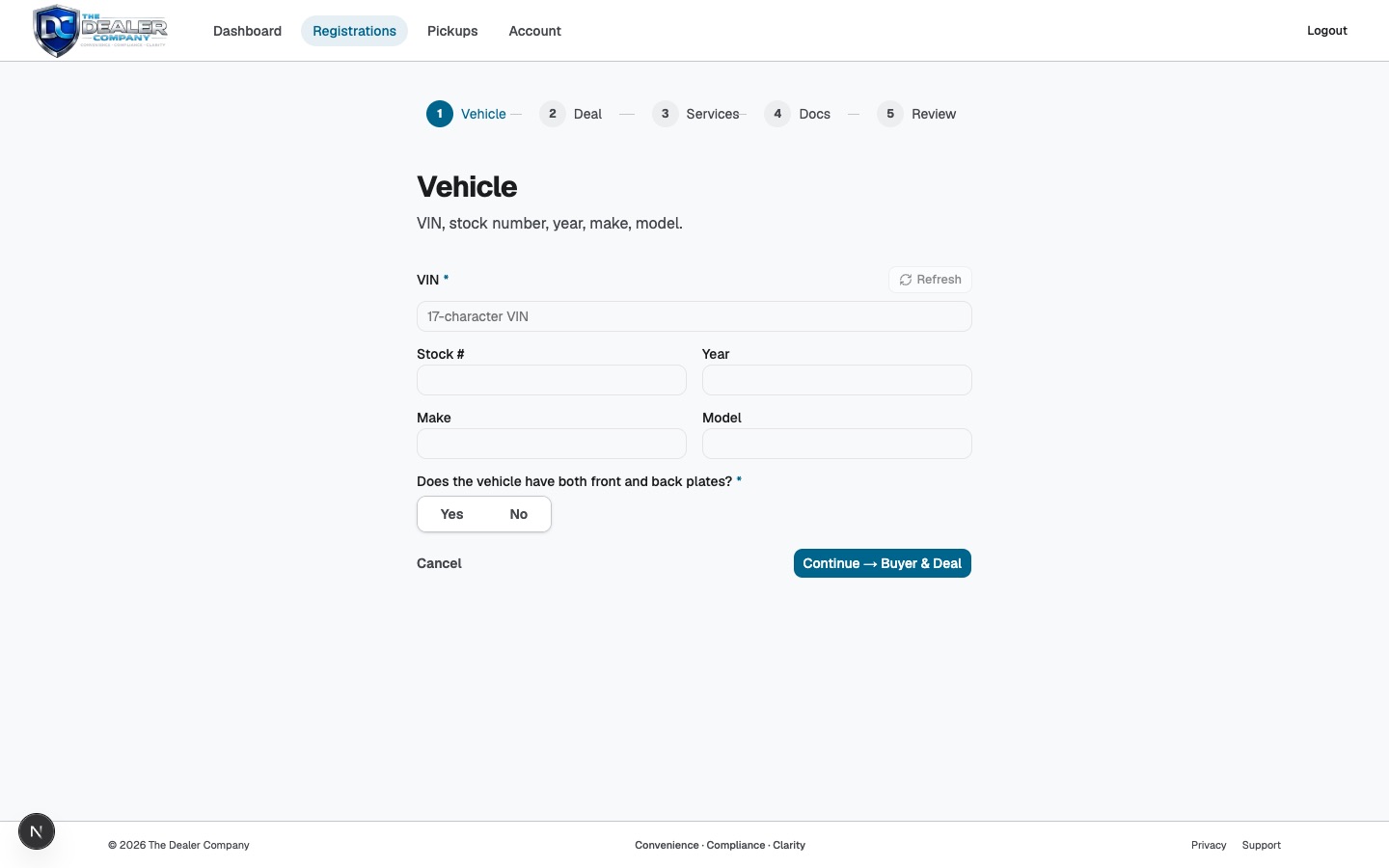Open the Account menu item
The height and width of the screenshot is (868, 1389).
(x=534, y=31)
